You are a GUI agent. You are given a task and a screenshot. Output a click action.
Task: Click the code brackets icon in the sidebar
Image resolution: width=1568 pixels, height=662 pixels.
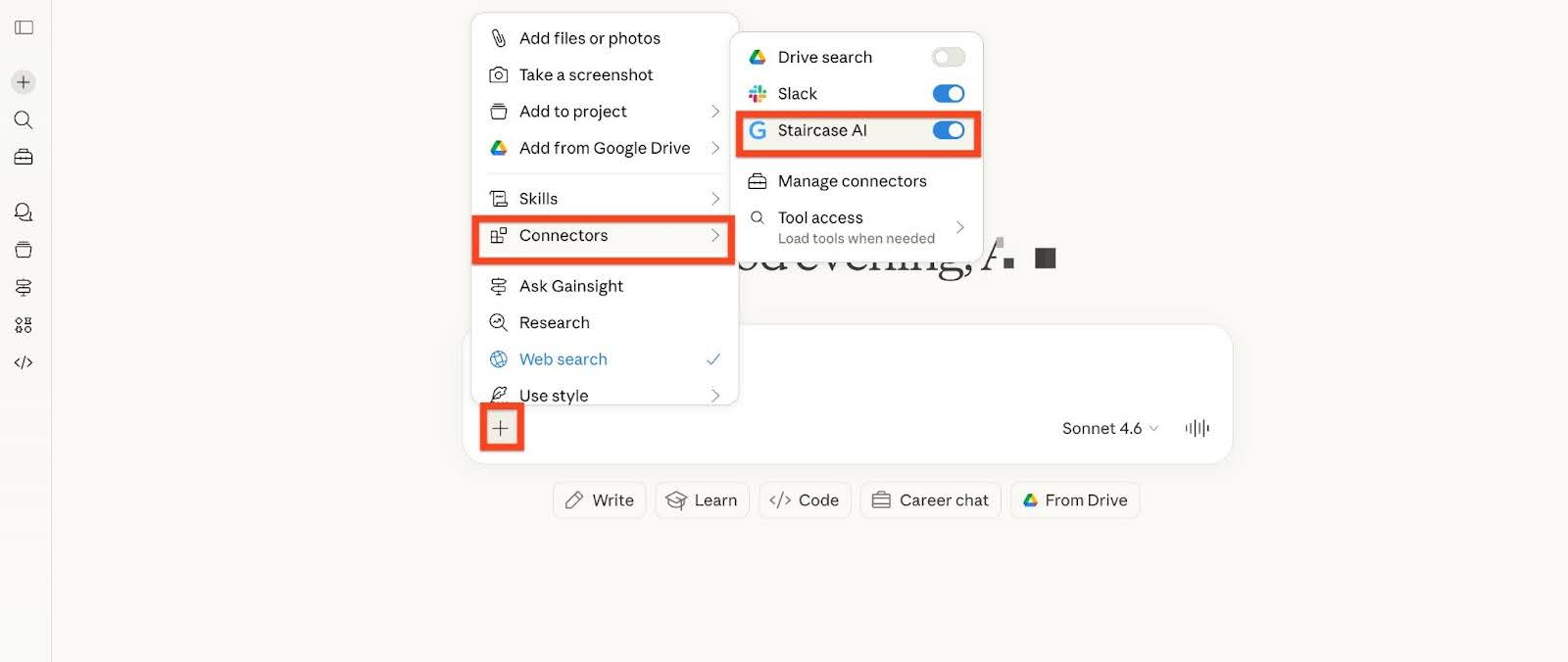pyautogui.click(x=24, y=362)
